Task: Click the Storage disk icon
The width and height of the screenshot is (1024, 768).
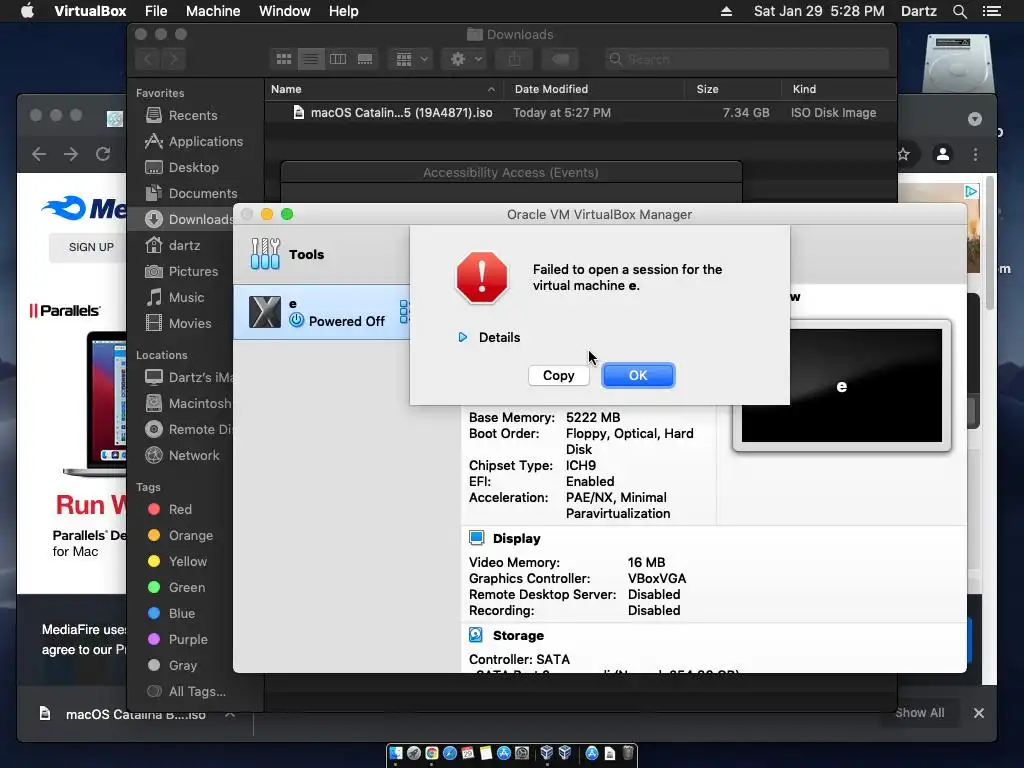Action: pos(476,635)
